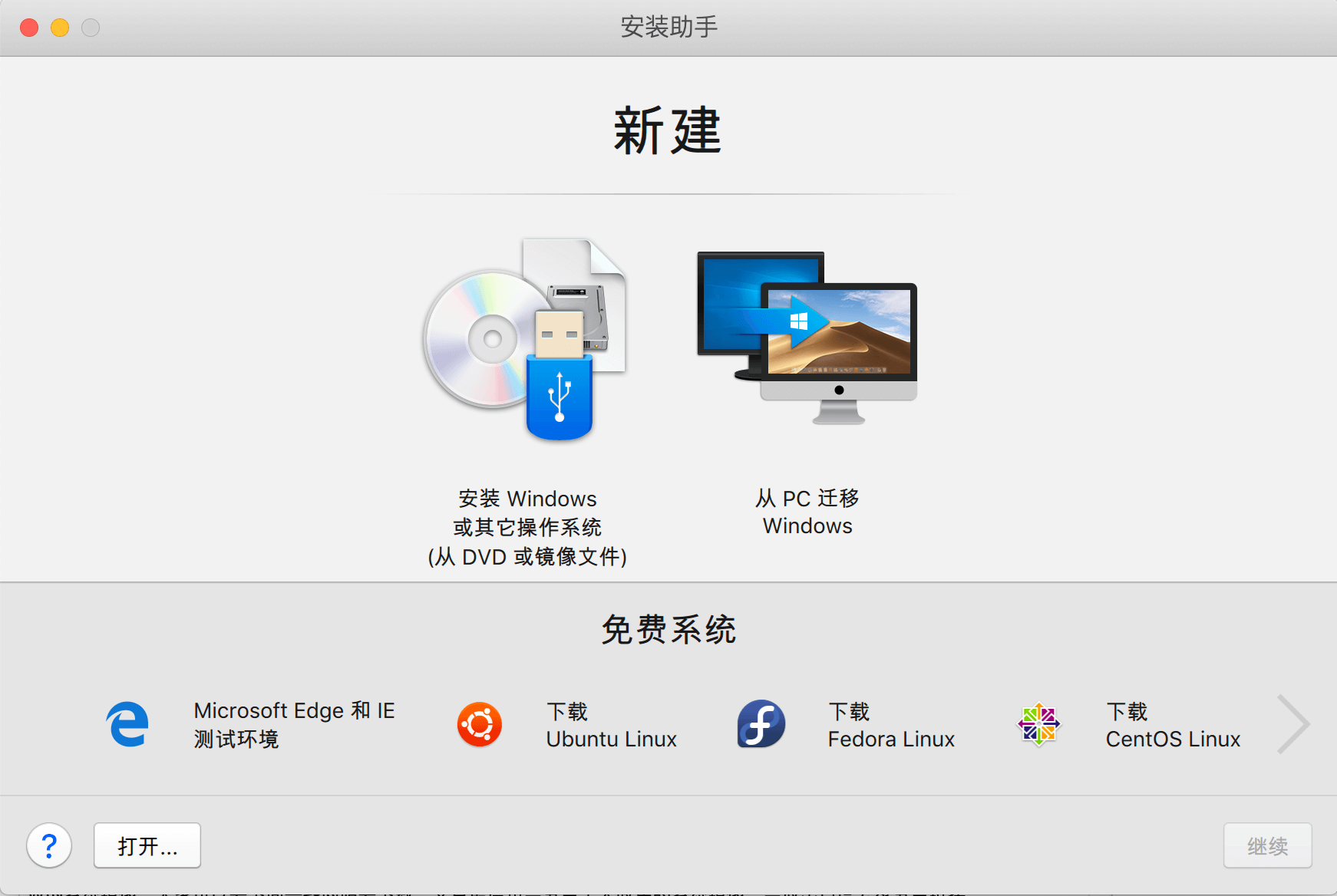This screenshot has width=1337, height=896.
Task: Select 下载 Fedora Linux text
Action: click(x=891, y=724)
